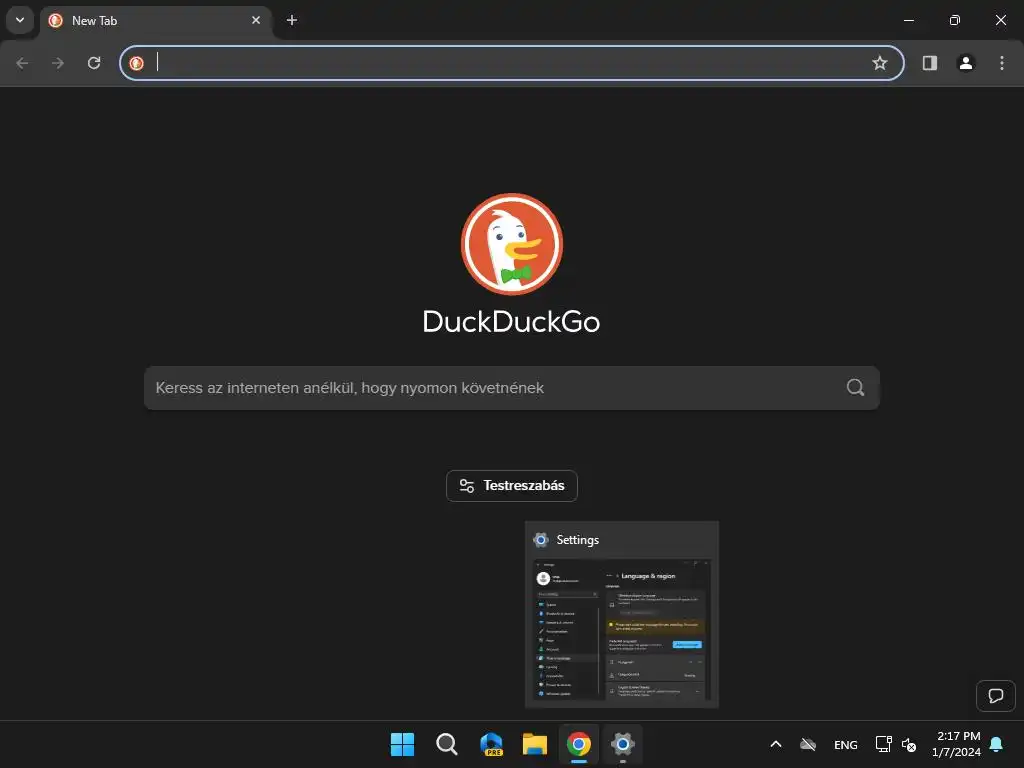The height and width of the screenshot is (768, 1024).
Task: Click the Settings title in taskbar preview
Action: coord(577,540)
